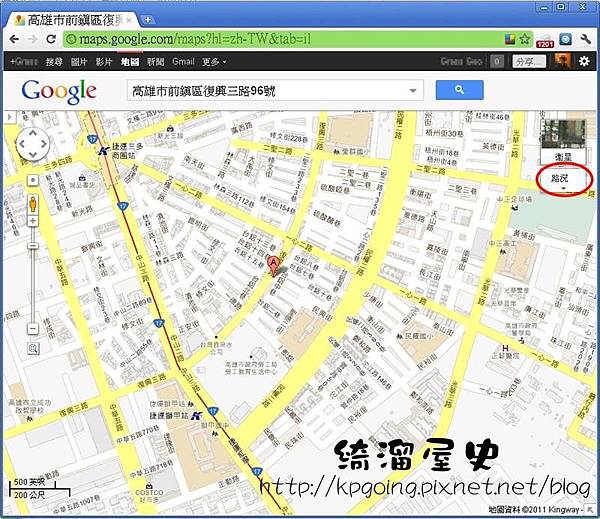Activate the drag-zoom magnifier tool
This screenshot has height=519, width=600.
[33, 348]
